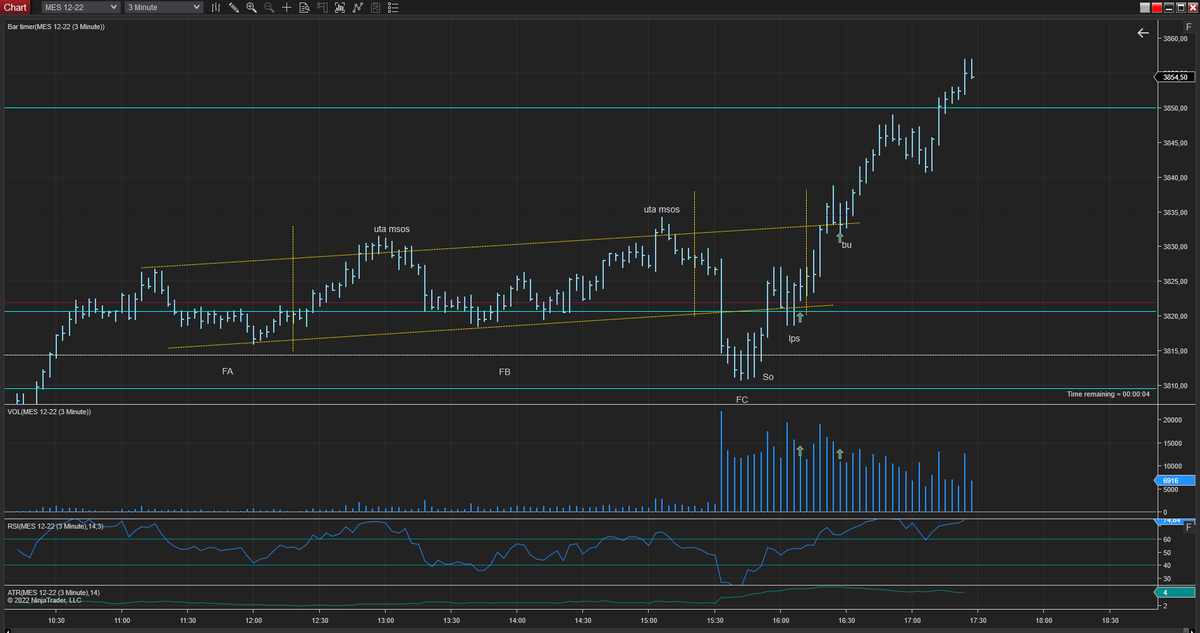Click the F button on RSI panel
The image size is (1200, 633).
(1187, 527)
